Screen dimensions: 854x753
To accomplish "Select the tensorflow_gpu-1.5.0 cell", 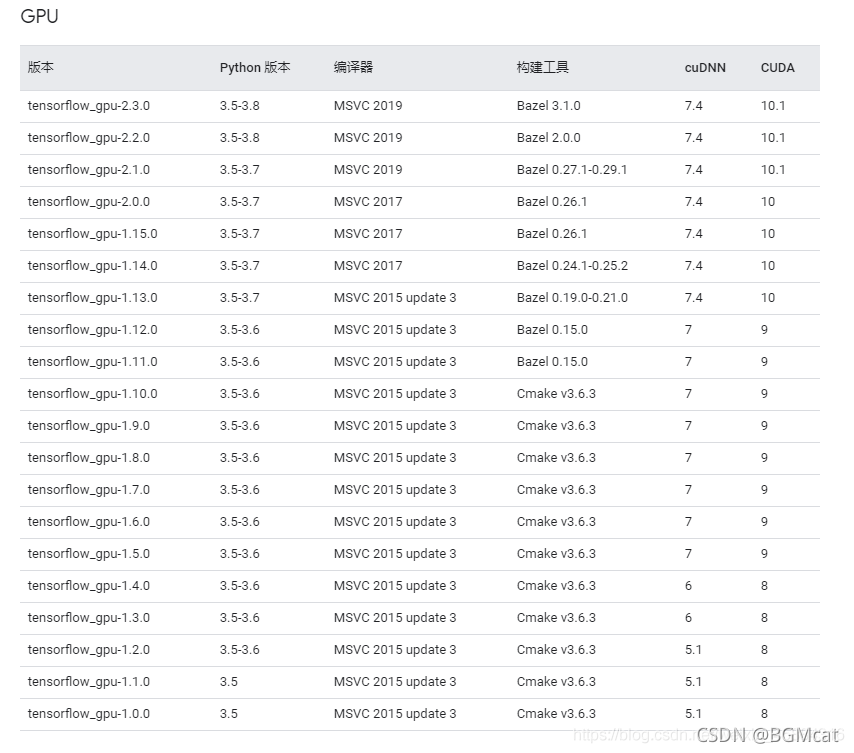I will [x=89, y=554].
